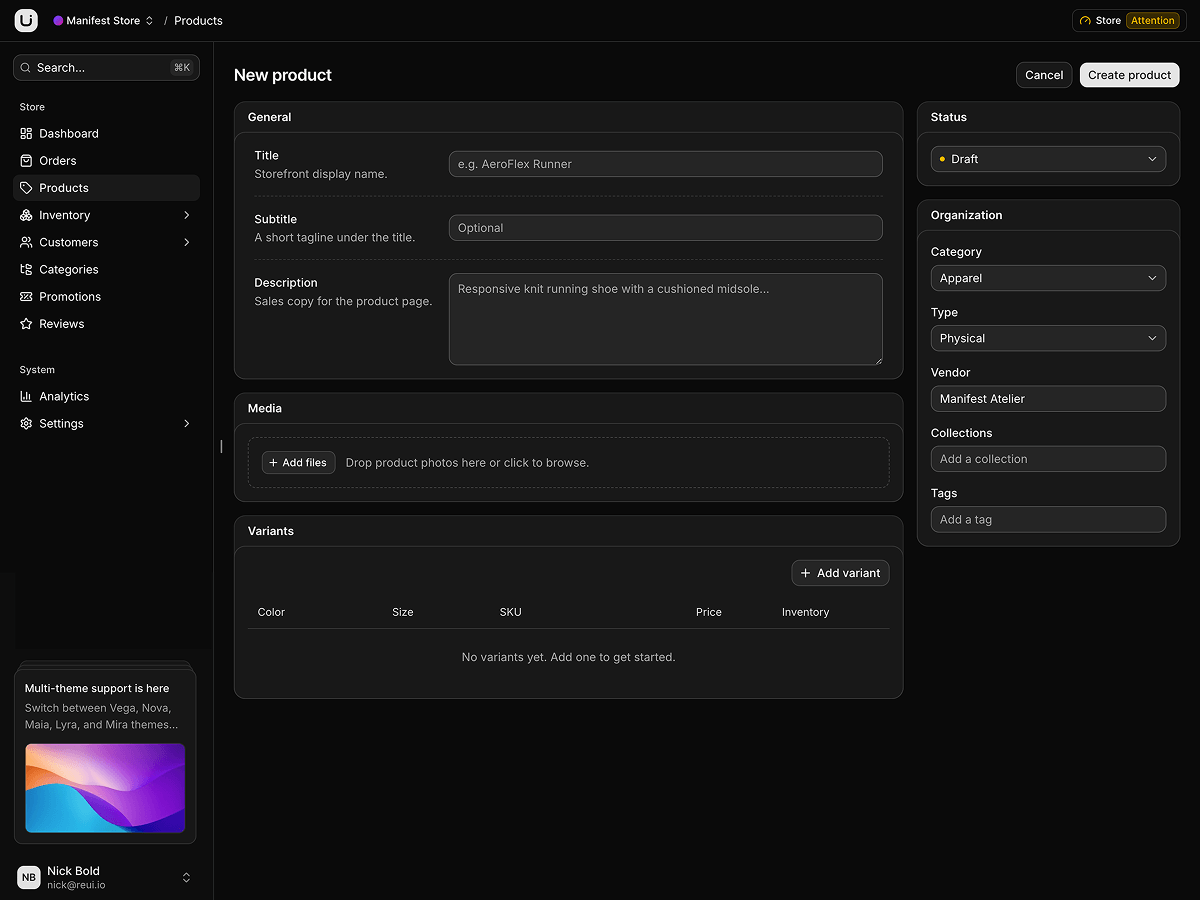
Task: Open the Category dropdown showing Apparel
Action: [1048, 278]
